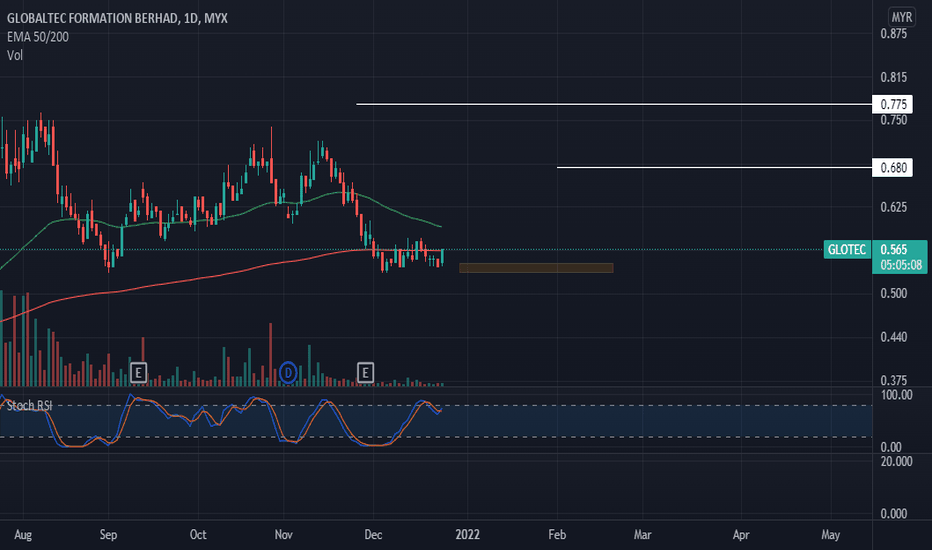932x550 pixels.
Task: Click the 0.775 price line label
Action: tap(893, 105)
